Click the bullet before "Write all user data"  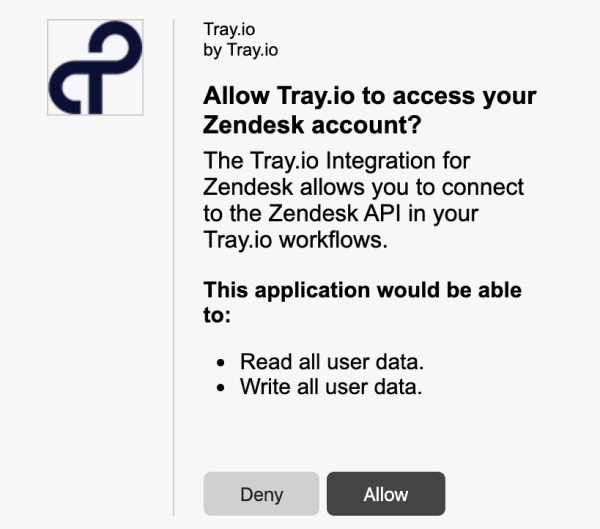click(x=220, y=387)
